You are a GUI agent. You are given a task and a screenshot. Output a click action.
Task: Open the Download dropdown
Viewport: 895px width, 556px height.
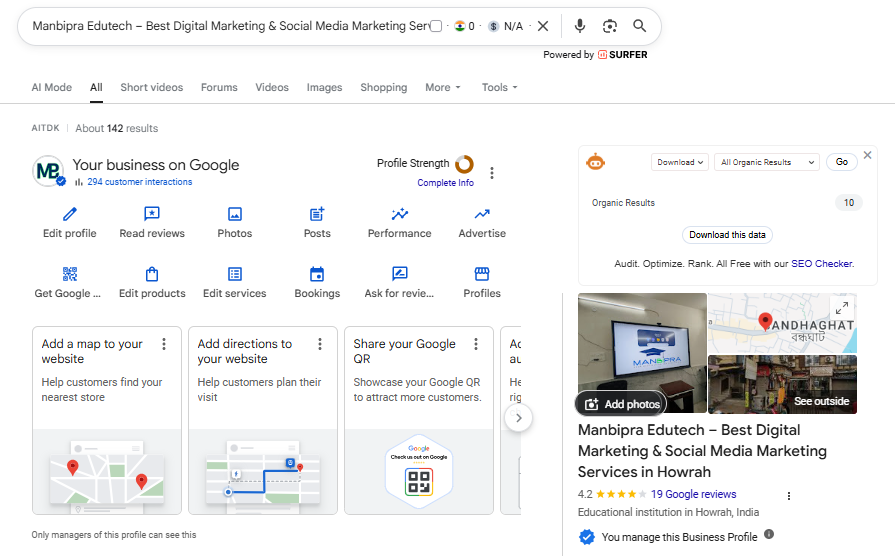(x=680, y=162)
